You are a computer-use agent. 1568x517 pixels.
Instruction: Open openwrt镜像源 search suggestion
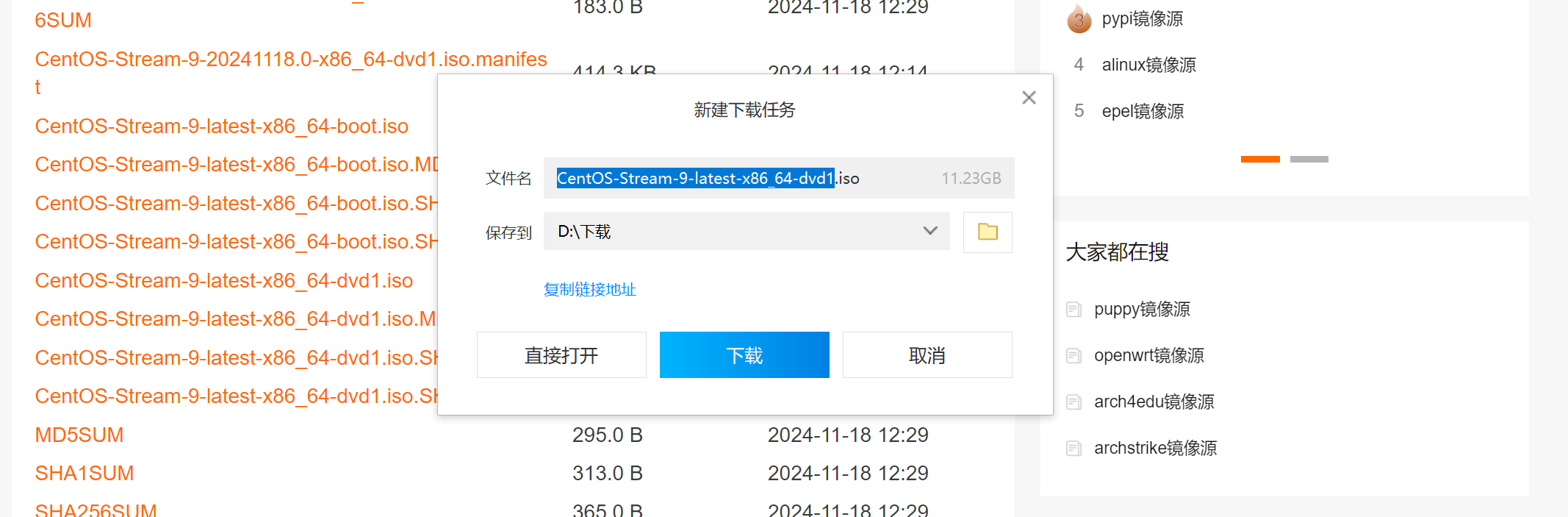click(1149, 356)
